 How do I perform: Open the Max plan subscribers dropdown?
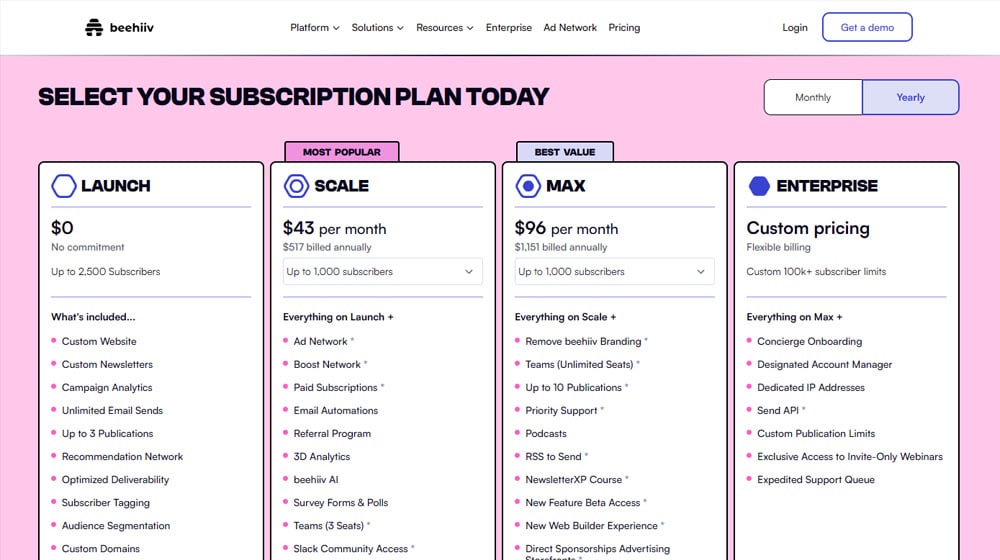pos(615,271)
